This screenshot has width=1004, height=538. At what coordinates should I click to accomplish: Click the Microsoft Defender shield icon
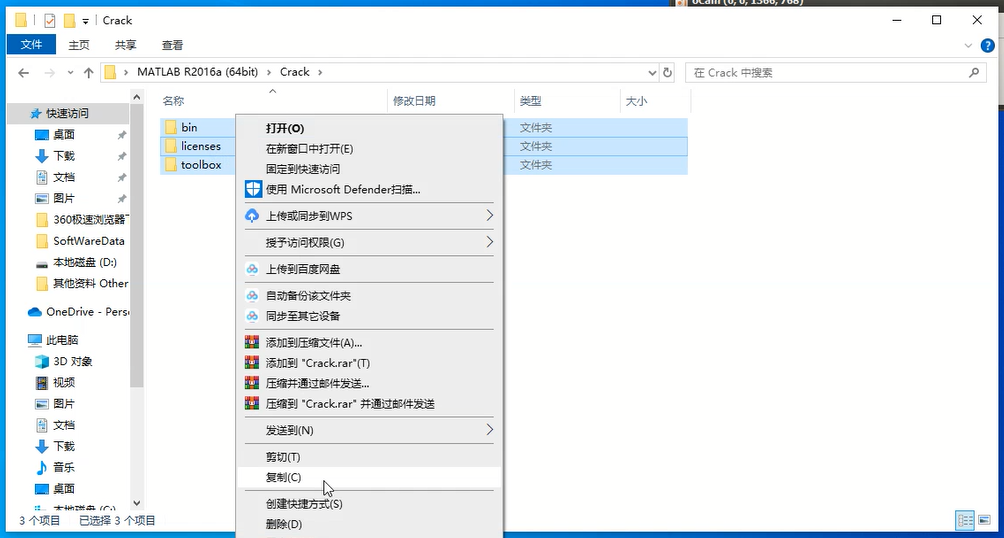click(x=254, y=189)
